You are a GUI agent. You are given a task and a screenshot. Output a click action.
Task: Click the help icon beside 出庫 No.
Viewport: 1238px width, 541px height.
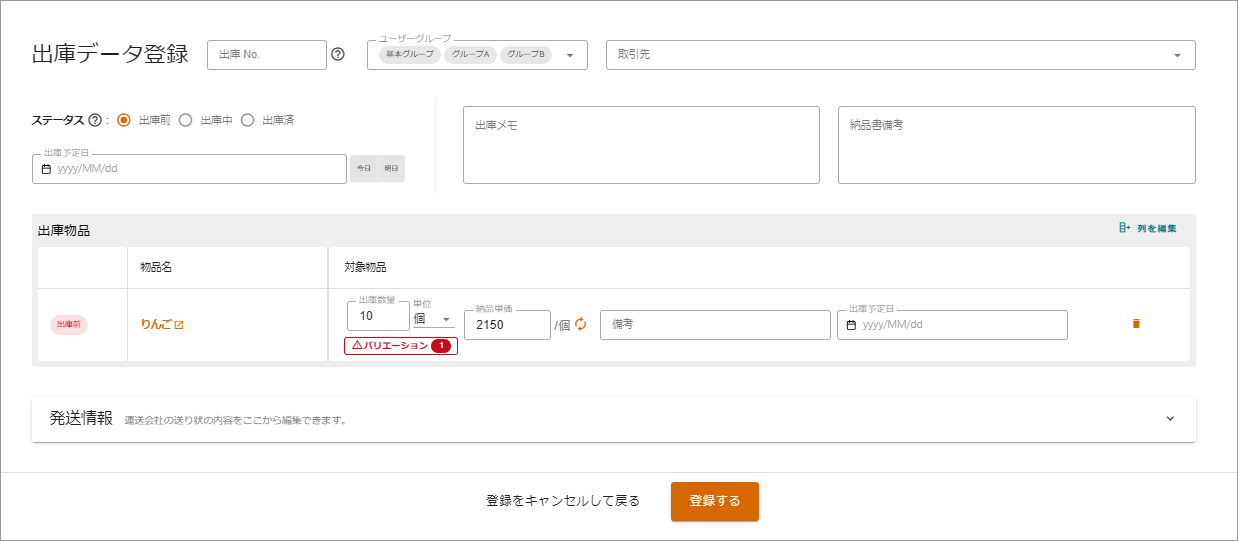[x=338, y=55]
